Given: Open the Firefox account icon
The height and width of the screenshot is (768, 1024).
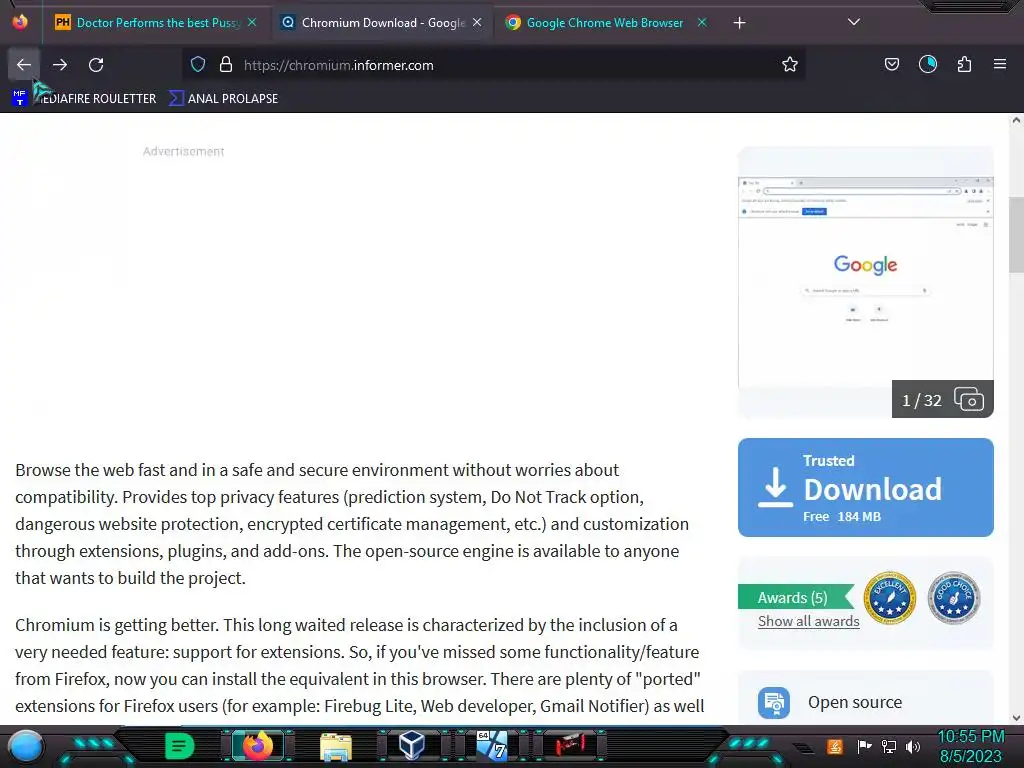Looking at the screenshot, I should coord(927,64).
